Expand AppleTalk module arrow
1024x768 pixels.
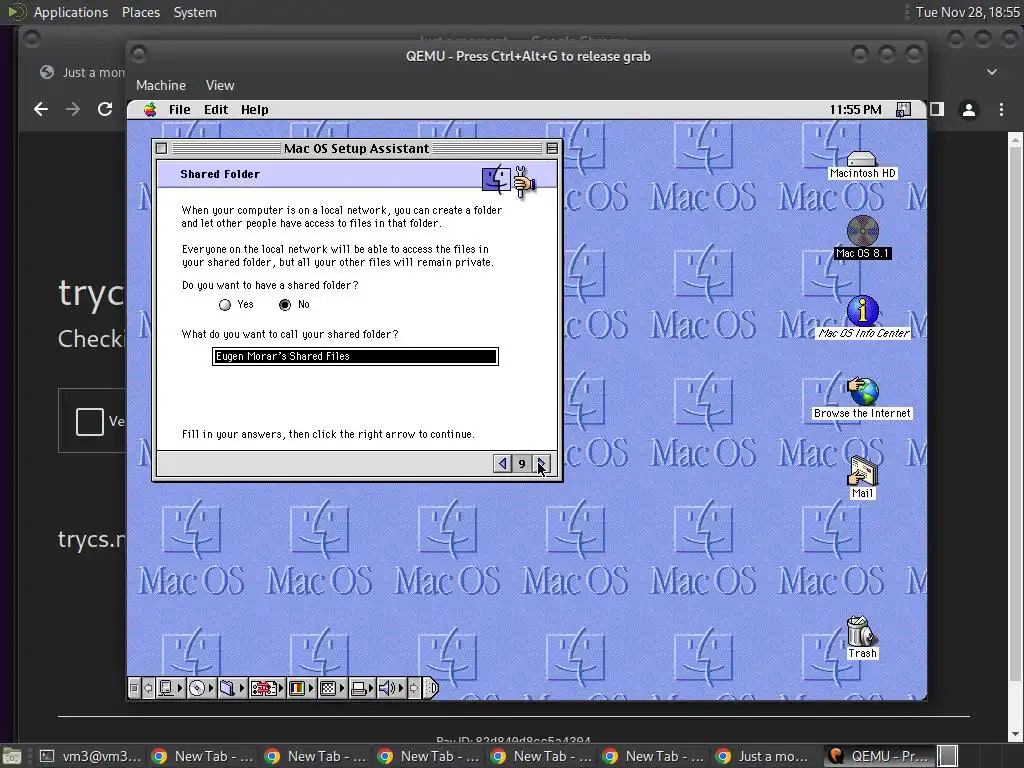[180, 688]
